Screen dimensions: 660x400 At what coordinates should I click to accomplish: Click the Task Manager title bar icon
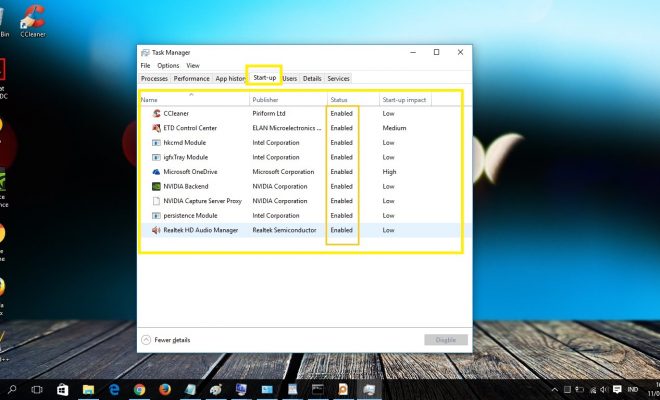(145, 53)
